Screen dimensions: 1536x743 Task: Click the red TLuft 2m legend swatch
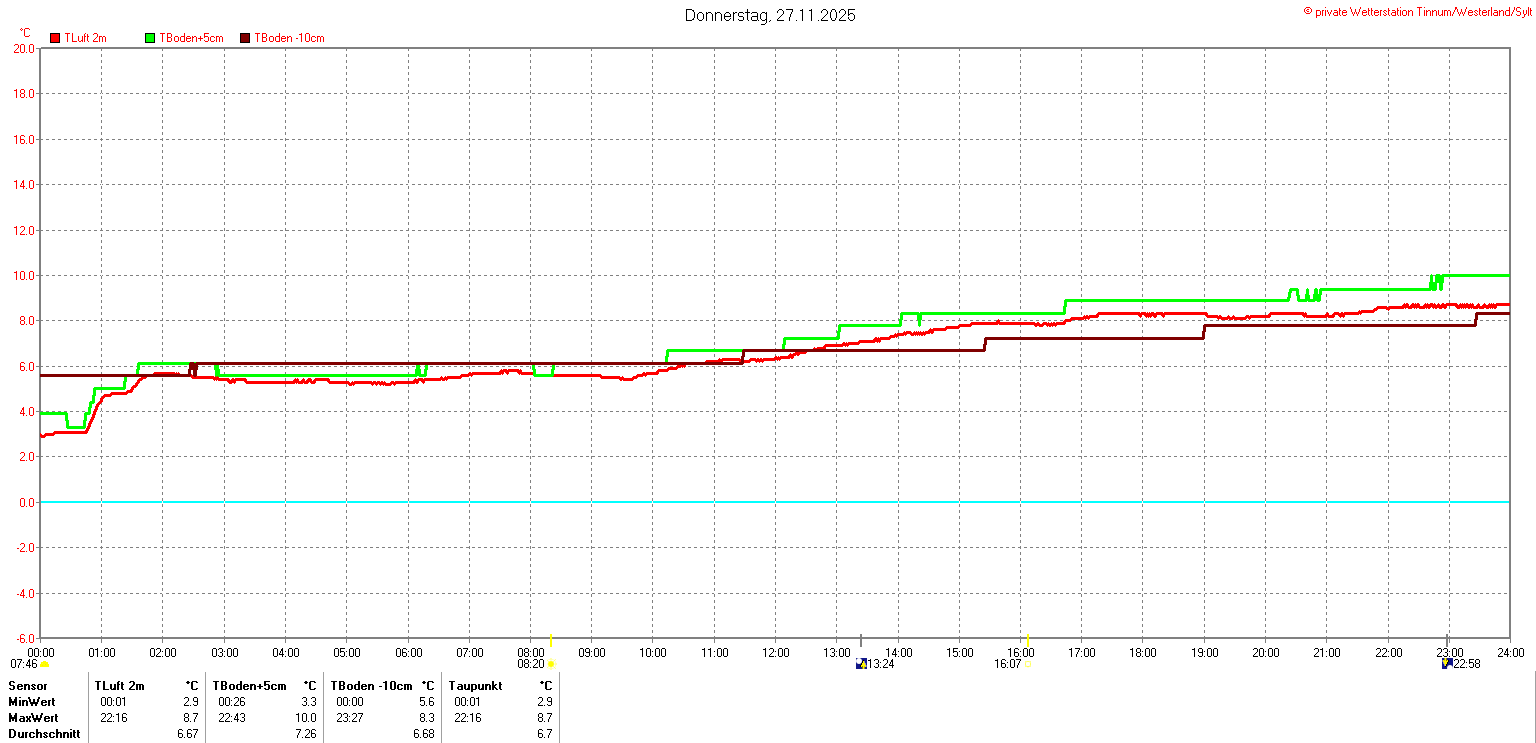[x=56, y=38]
